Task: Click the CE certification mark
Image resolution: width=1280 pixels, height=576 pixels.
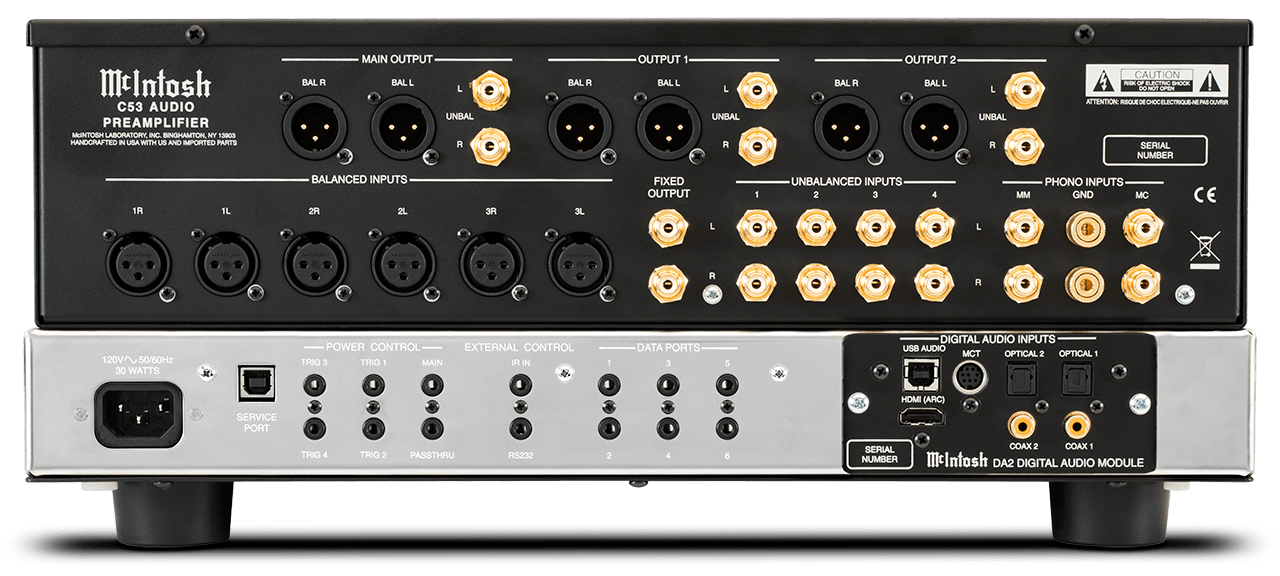Action: [x=1204, y=195]
